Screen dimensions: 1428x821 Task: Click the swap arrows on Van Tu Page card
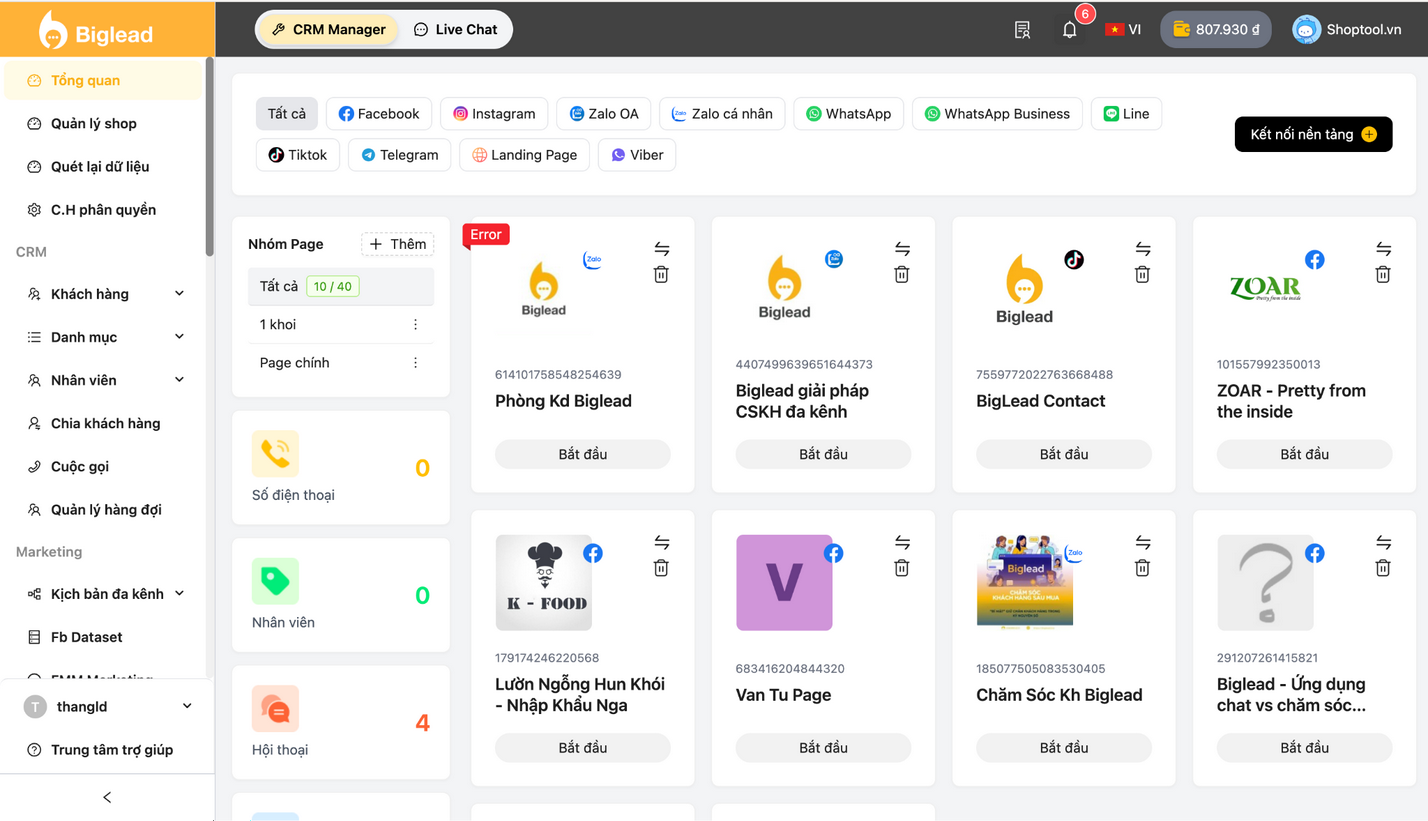[x=902, y=543]
